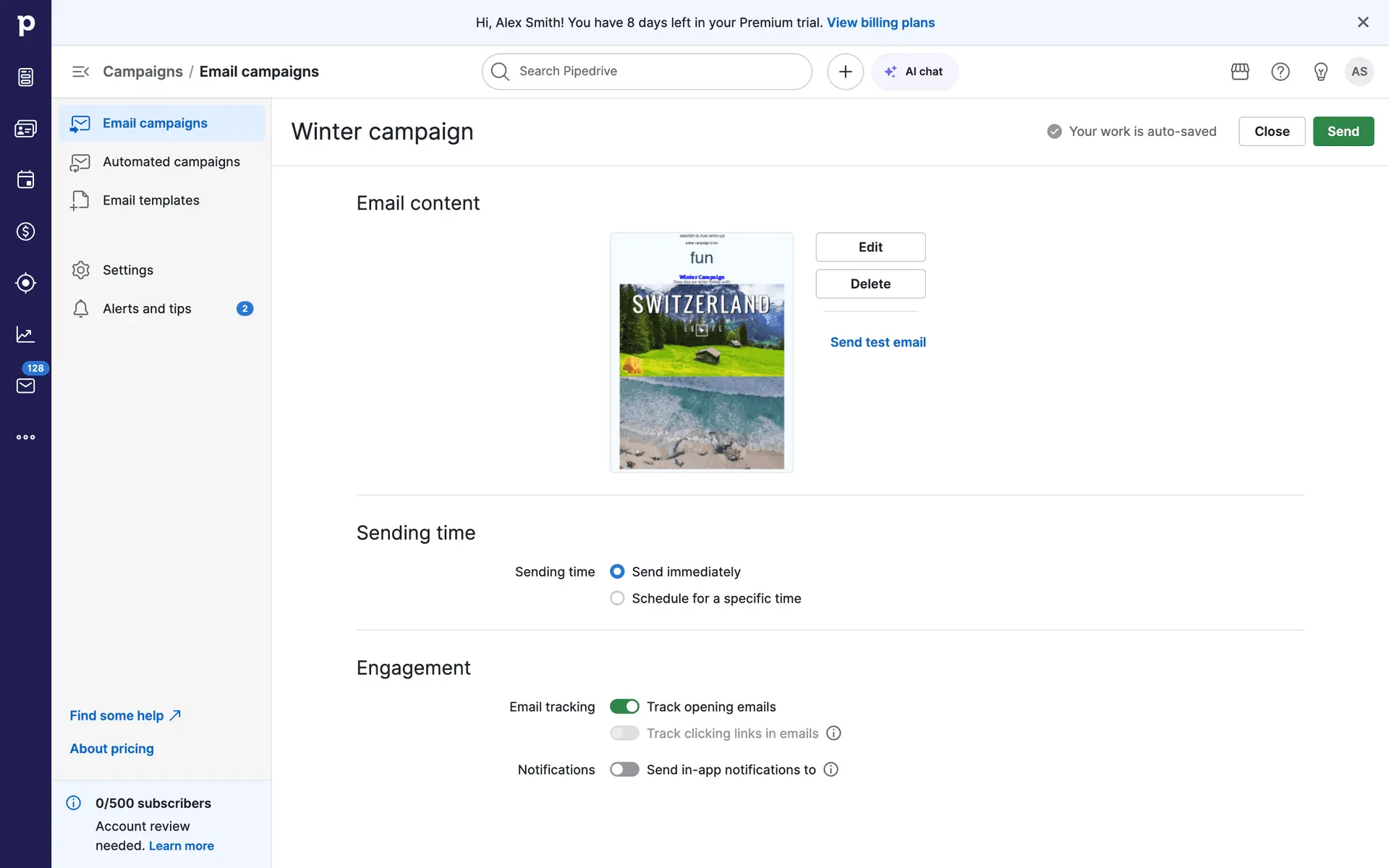The height and width of the screenshot is (868, 1389).
Task: Click the Marketplace icon in top bar
Action: pos(1240,72)
